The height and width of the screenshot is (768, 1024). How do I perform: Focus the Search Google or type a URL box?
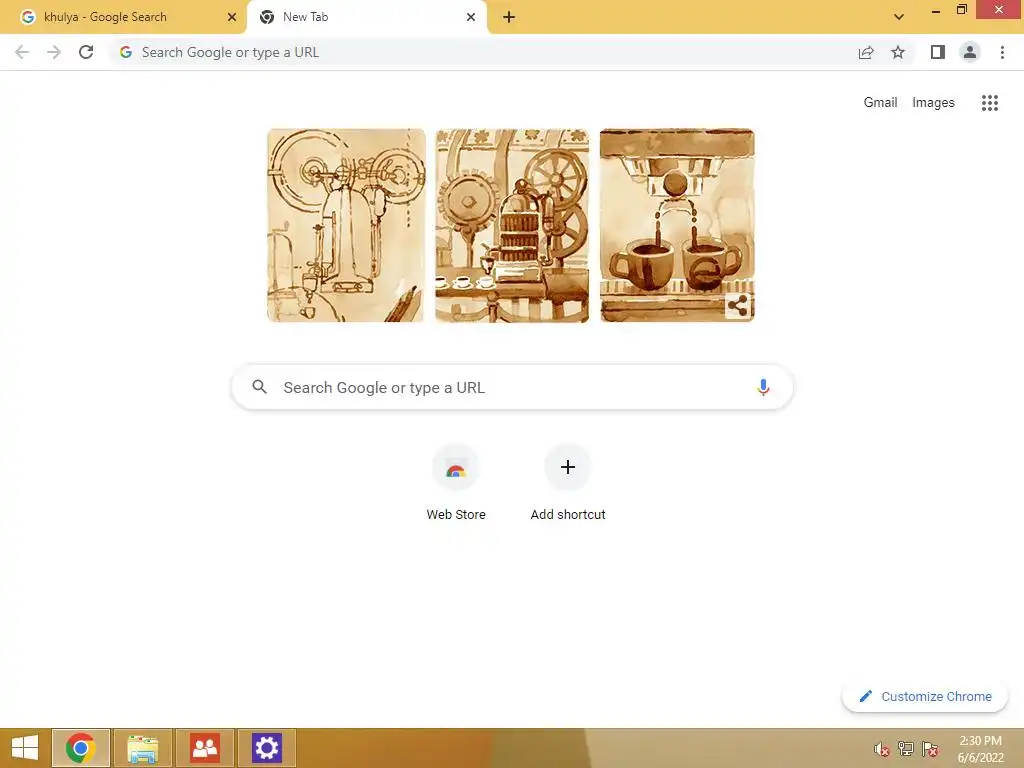point(512,387)
